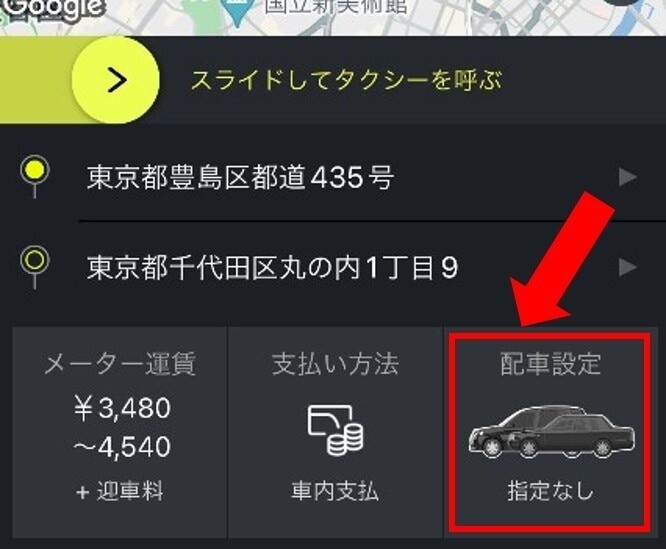
Task: Tap the 車内支払 label
Action: [335, 491]
